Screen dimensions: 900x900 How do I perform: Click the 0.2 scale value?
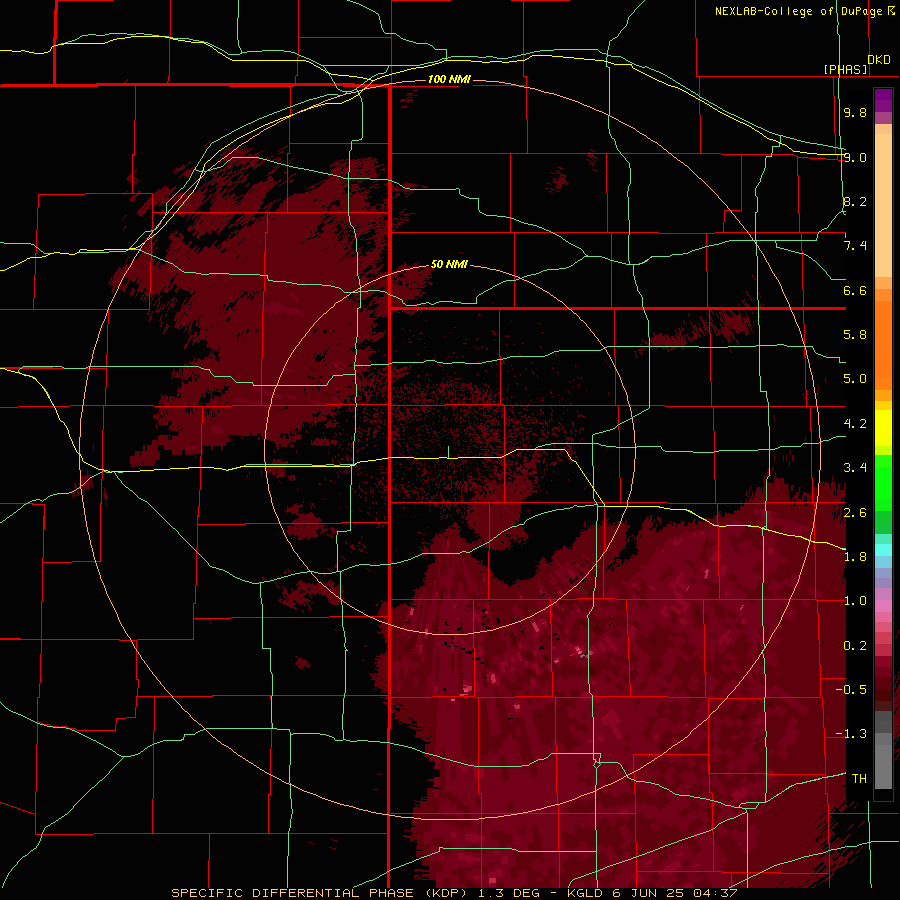[855, 646]
